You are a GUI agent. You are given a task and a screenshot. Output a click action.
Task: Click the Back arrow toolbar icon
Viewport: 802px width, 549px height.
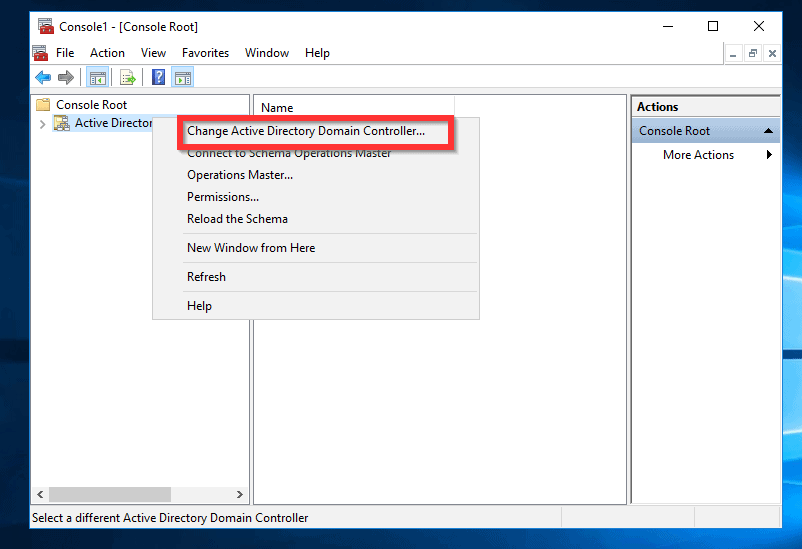(x=43, y=78)
